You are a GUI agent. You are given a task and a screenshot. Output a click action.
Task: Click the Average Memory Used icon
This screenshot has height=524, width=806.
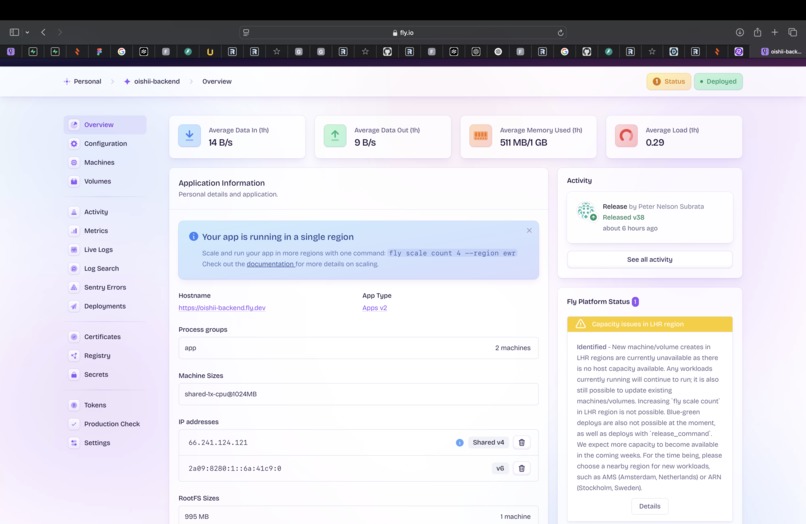[481, 136]
